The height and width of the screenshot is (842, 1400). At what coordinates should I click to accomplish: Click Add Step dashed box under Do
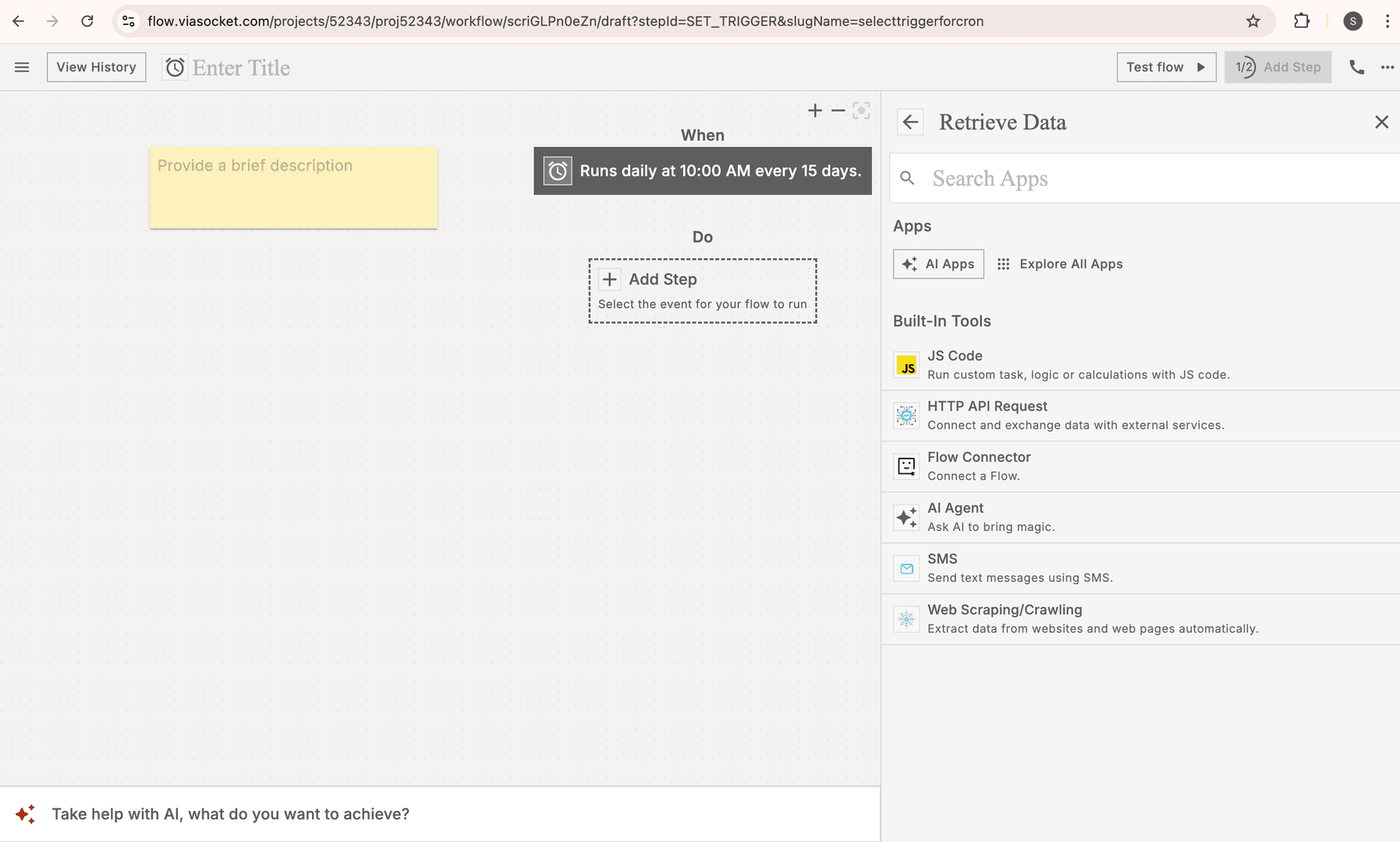703,291
